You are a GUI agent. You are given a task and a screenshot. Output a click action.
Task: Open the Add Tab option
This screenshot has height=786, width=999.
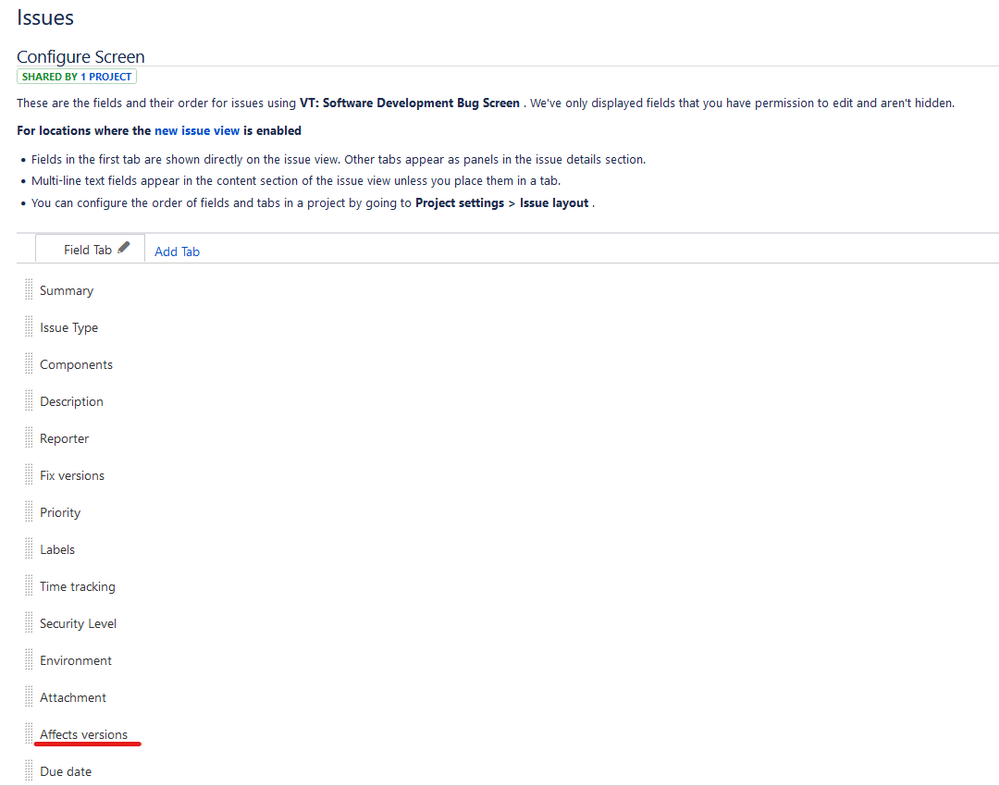tap(176, 251)
